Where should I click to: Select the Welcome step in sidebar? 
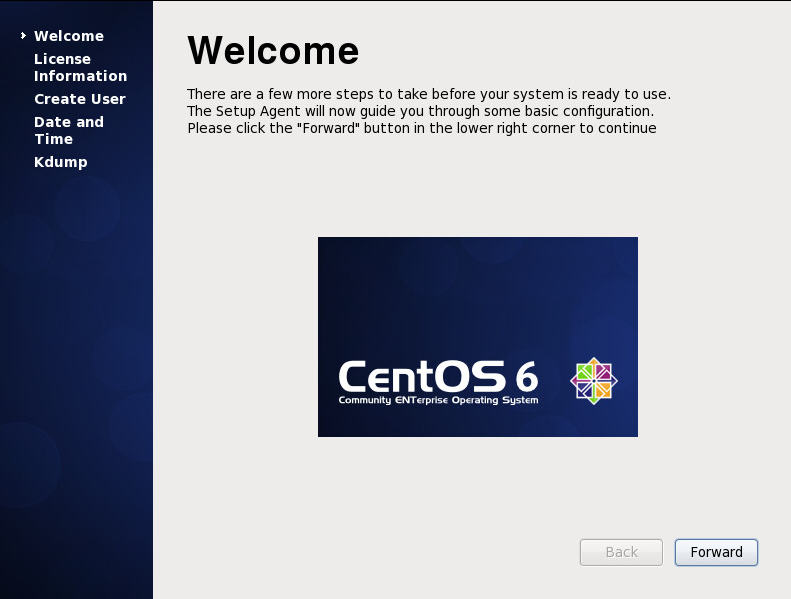pyautogui.click(x=69, y=36)
